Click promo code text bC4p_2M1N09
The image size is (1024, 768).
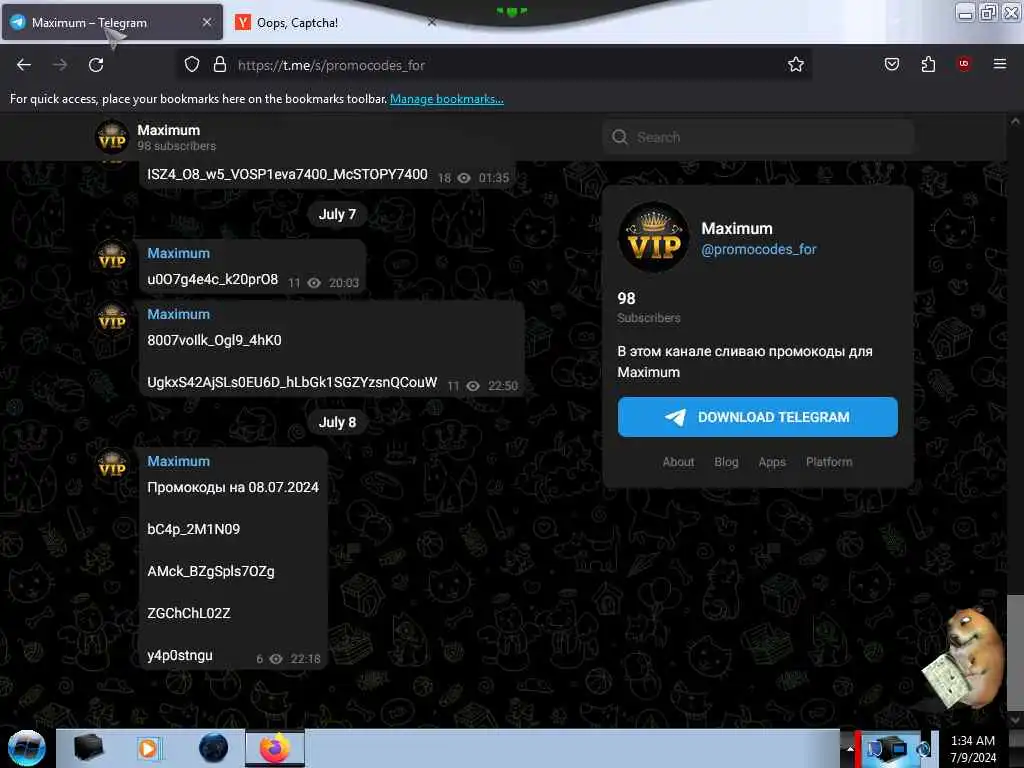coord(193,529)
